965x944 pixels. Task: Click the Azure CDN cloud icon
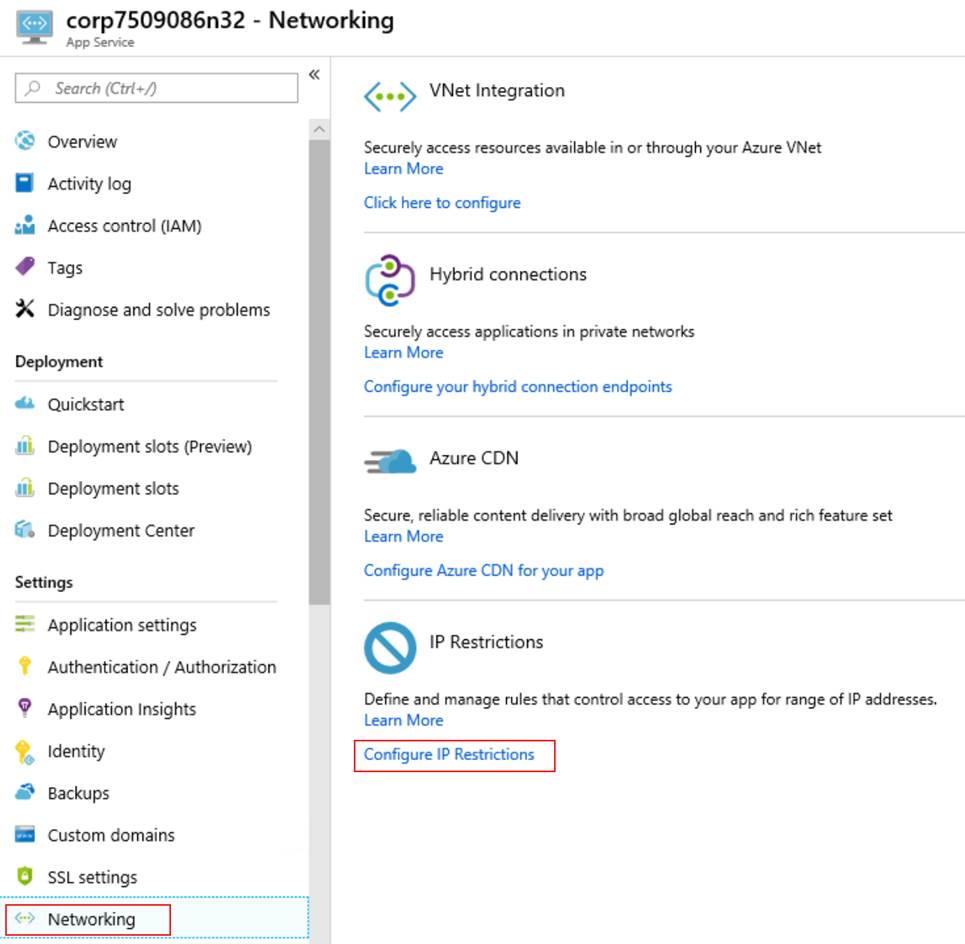click(390, 462)
